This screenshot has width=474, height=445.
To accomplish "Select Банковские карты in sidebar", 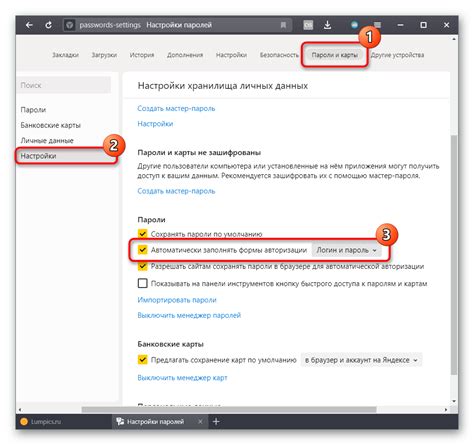I will tap(51, 125).
